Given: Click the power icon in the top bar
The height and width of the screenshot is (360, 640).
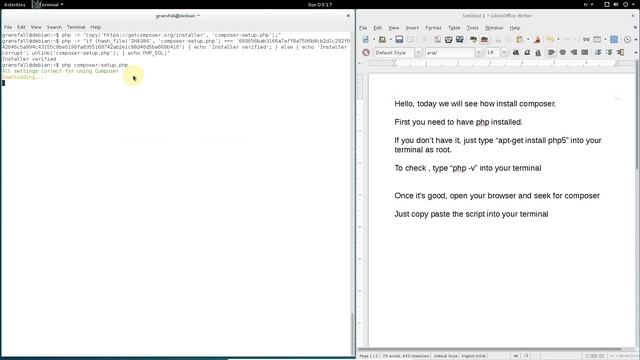Looking at the screenshot, I should point(625,4).
